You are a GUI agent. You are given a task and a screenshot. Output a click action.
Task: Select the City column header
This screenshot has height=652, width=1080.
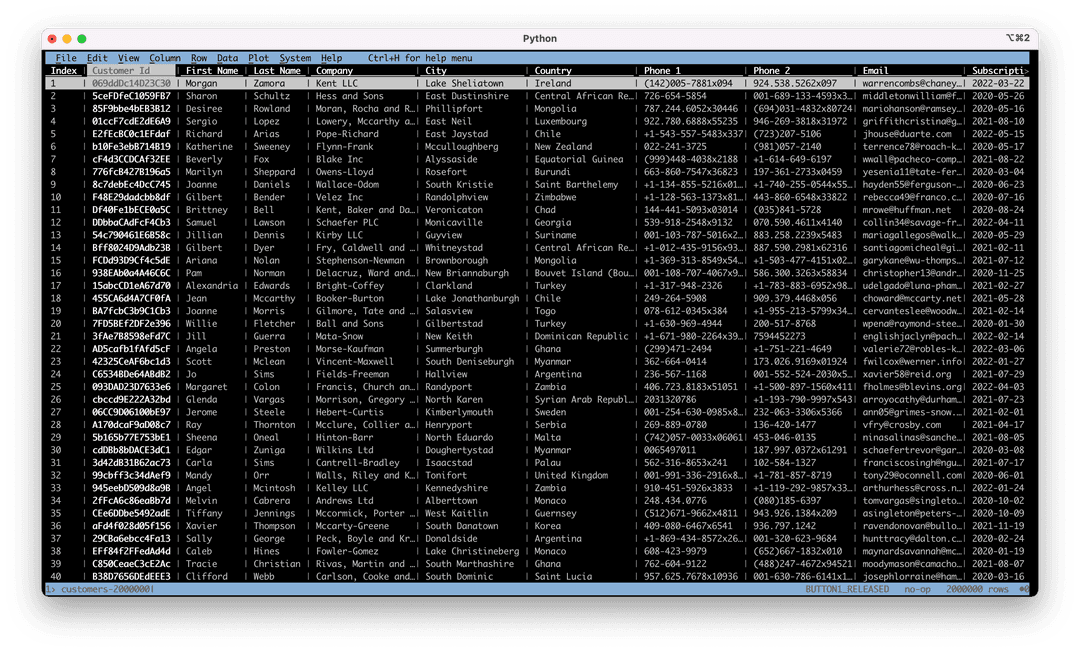[x=435, y=70]
